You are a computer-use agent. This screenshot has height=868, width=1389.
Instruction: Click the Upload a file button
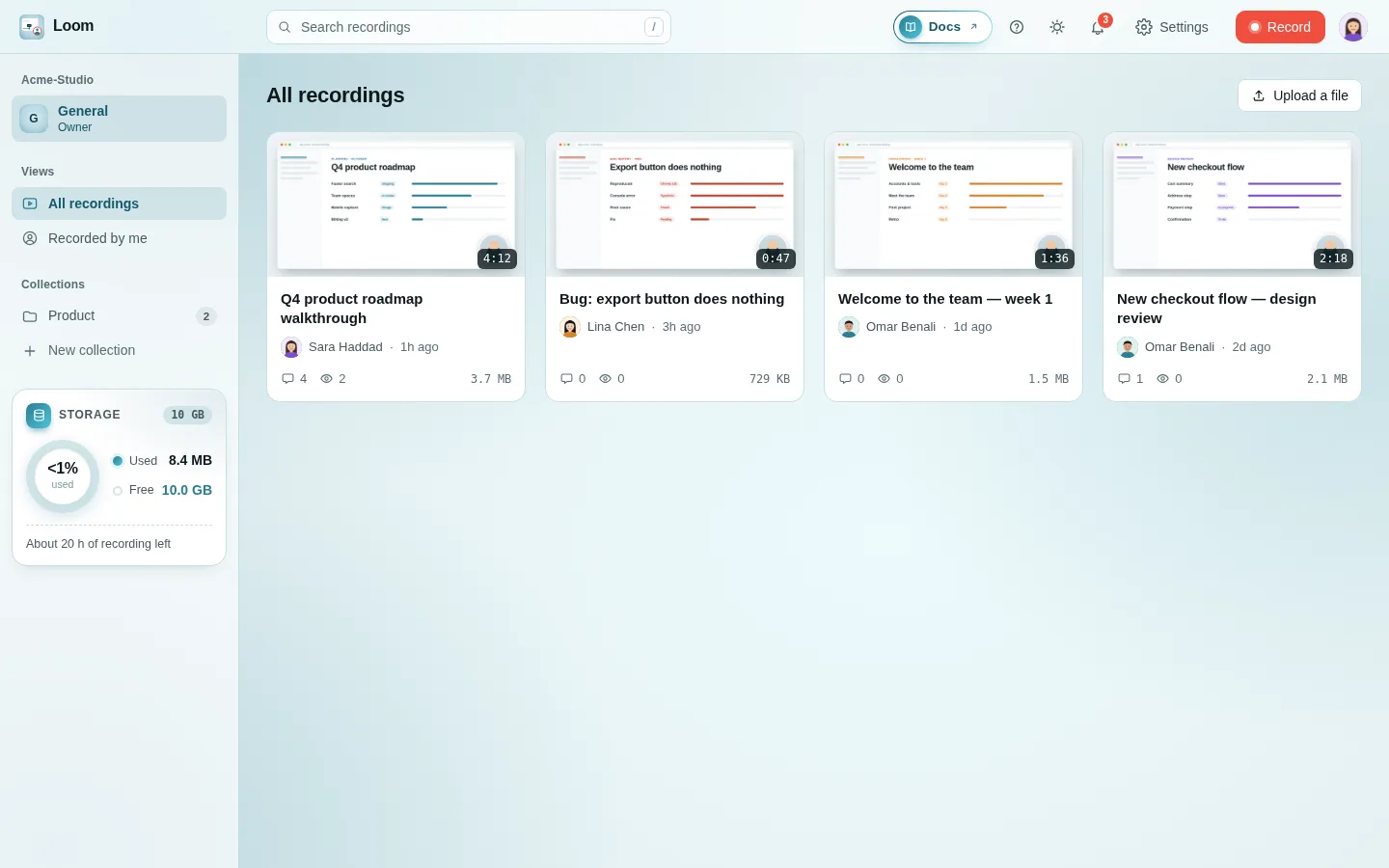click(1299, 95)
